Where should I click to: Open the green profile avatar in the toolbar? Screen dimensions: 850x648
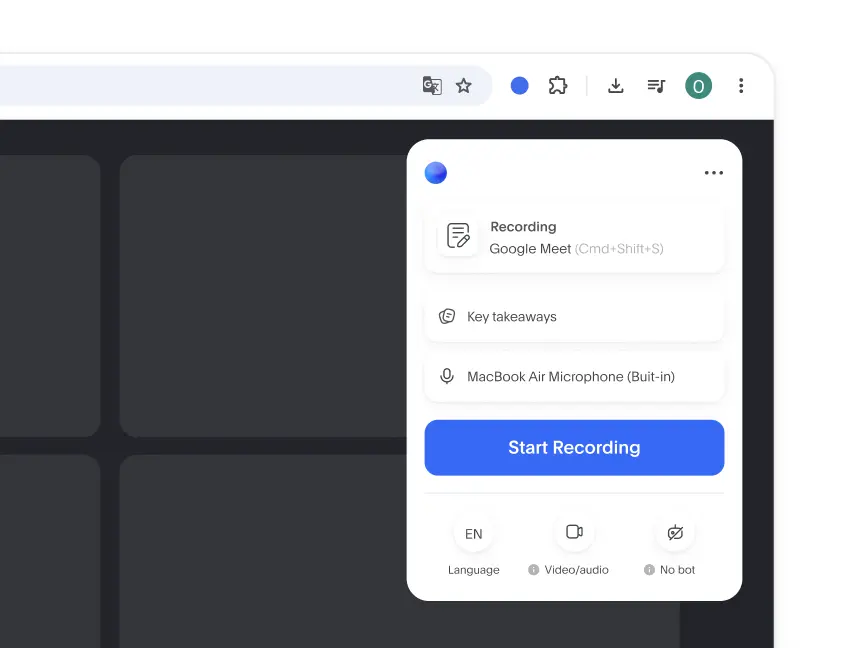698,86
